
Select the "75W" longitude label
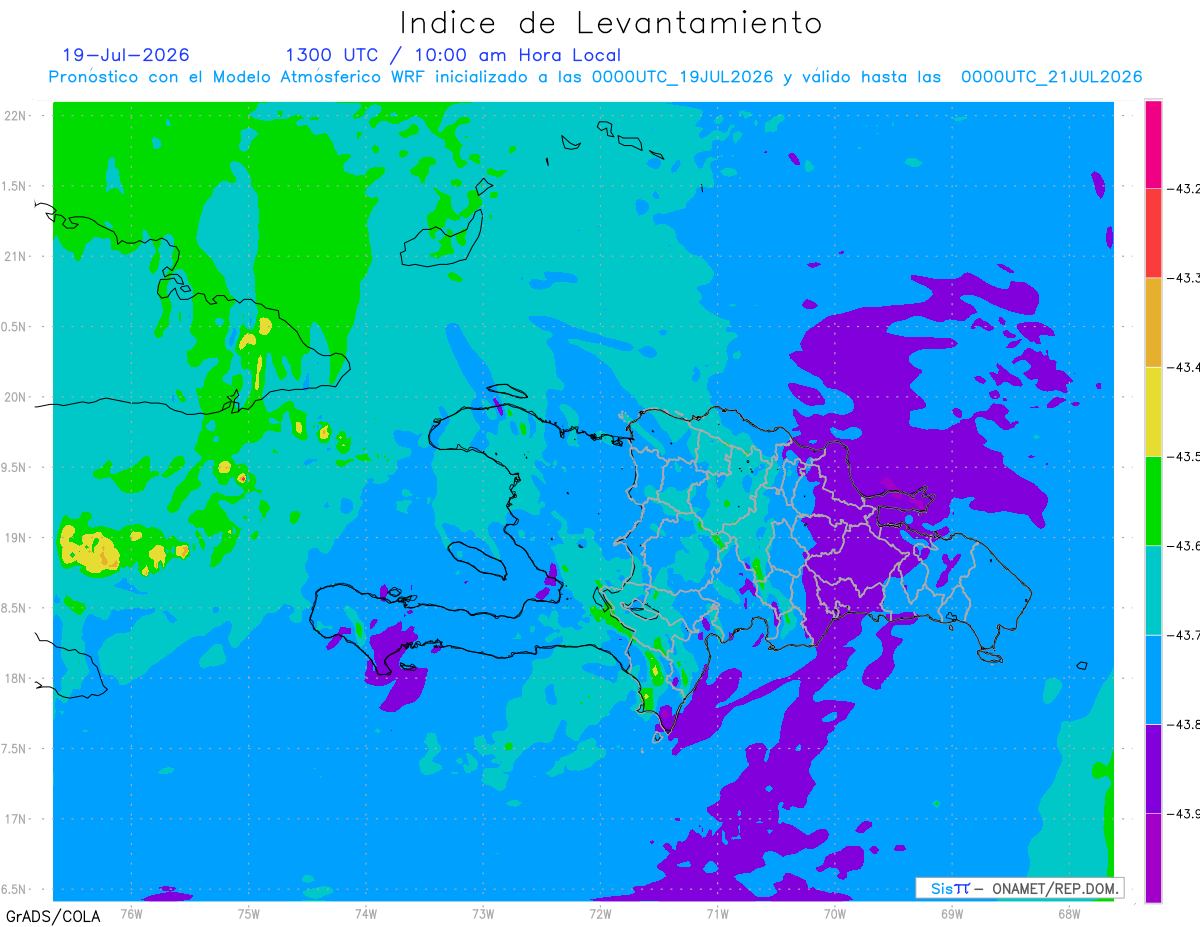pyautogui.click(x=248, y=913)
